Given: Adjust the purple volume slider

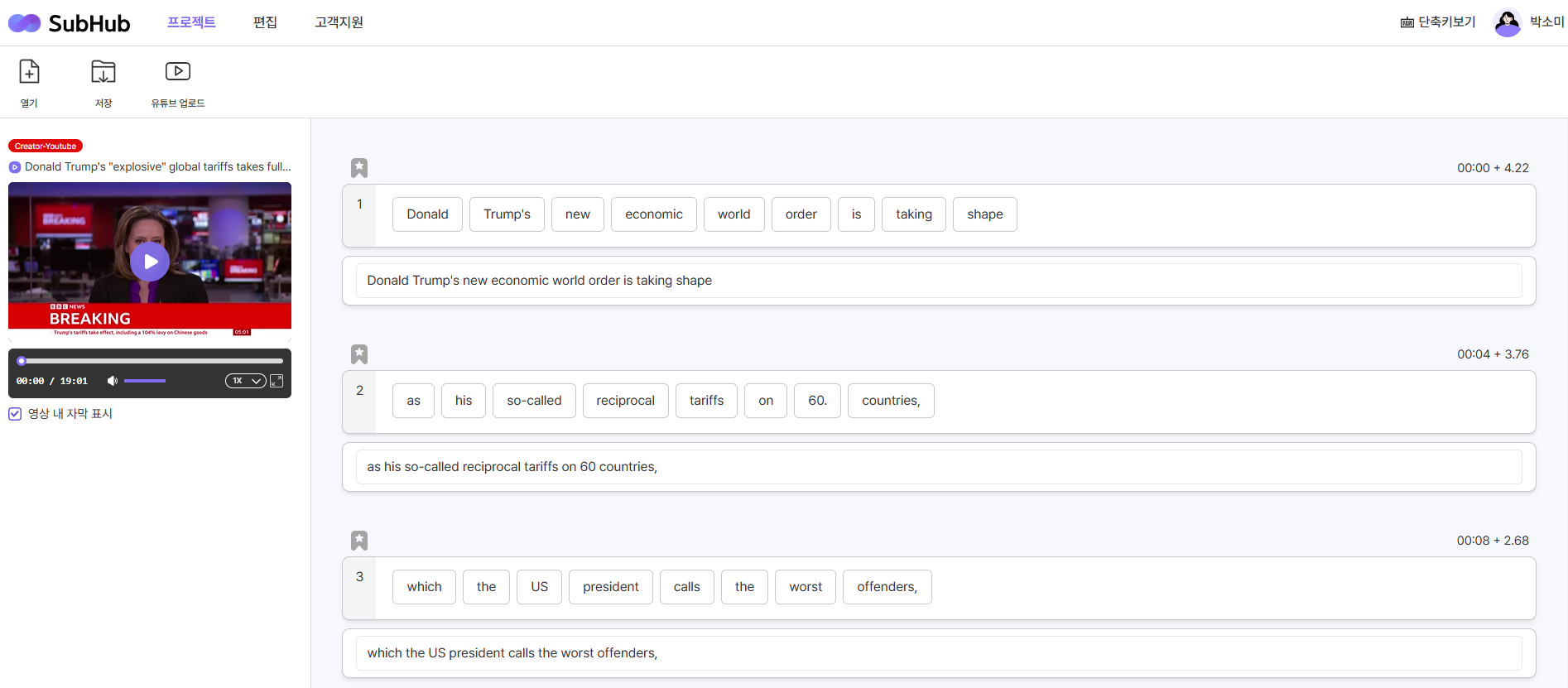Looking at the screenshot, I should [x=145, y=381].
